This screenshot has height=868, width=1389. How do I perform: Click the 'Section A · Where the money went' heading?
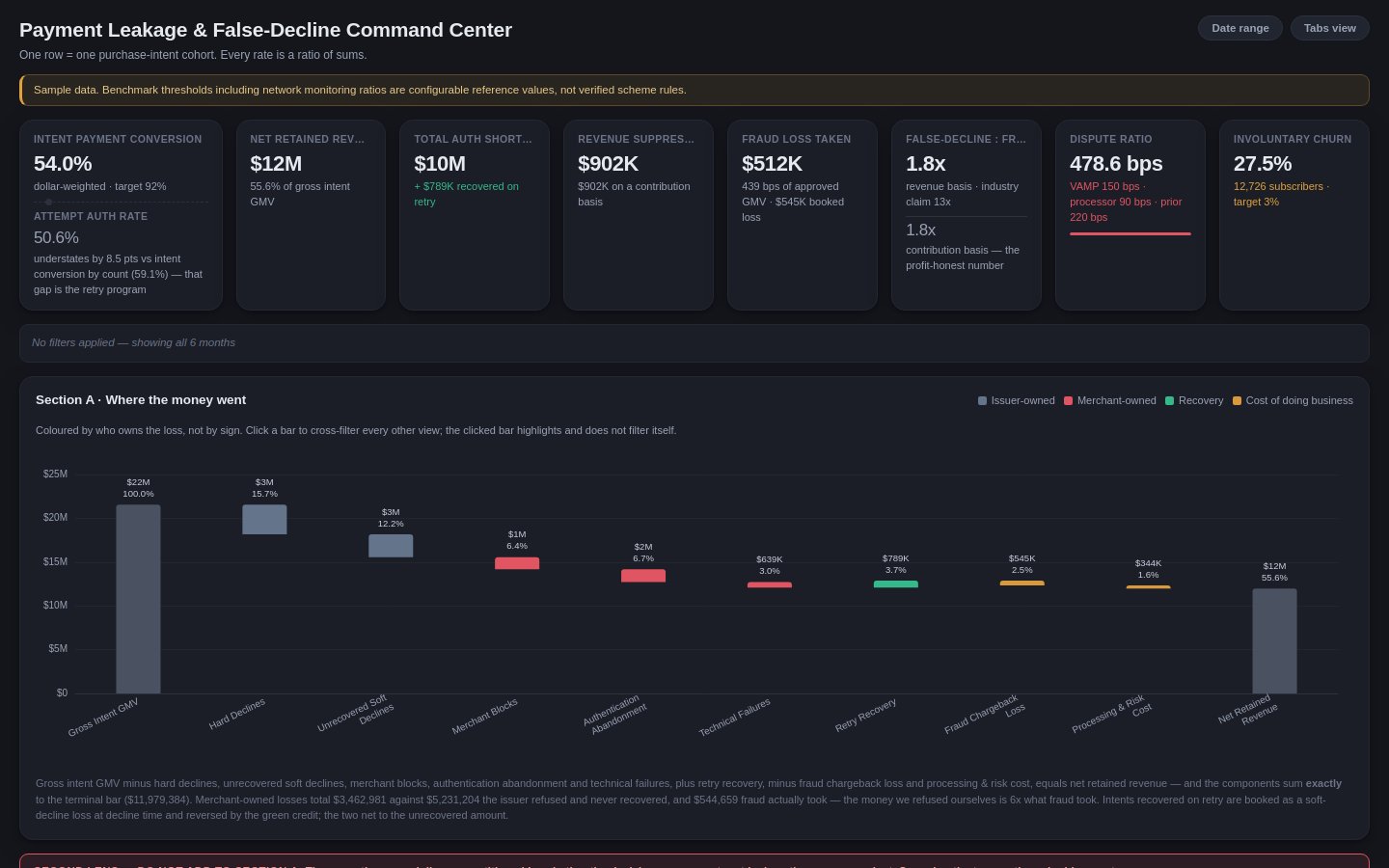tap(141, 400)
